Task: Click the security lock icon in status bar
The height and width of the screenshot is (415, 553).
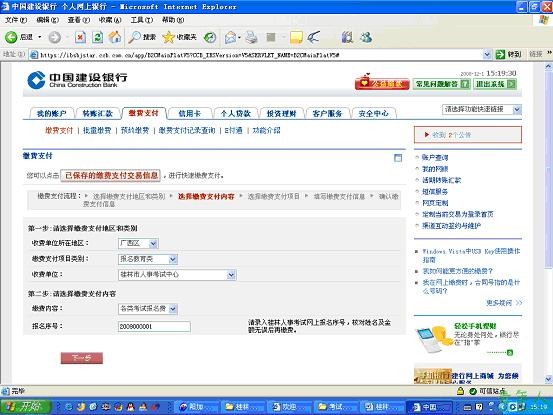Action: point(460,391)
